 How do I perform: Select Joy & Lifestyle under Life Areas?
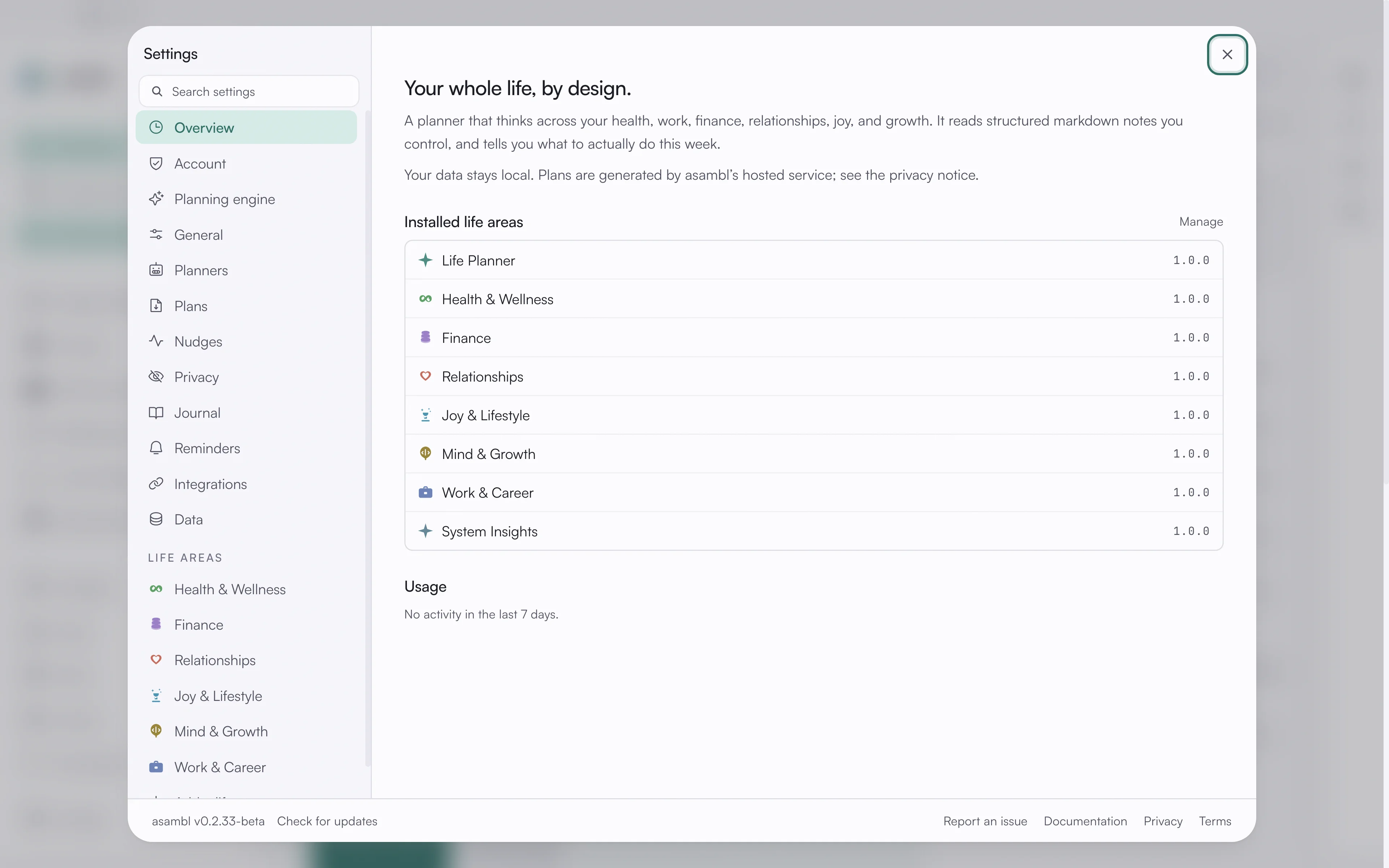point(246,696)
